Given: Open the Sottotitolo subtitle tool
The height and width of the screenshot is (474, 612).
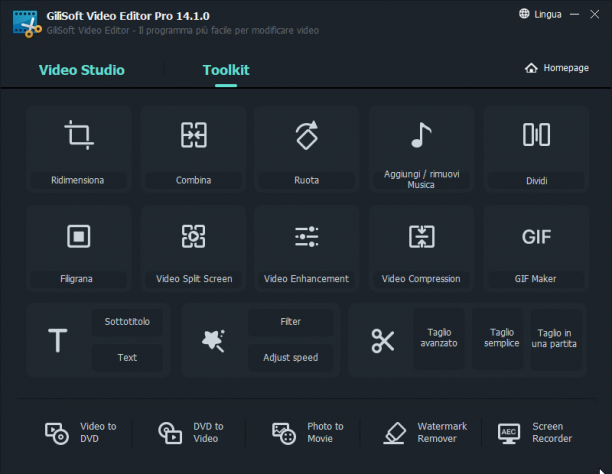Looking at the screenshot, I should coord(127,322).
